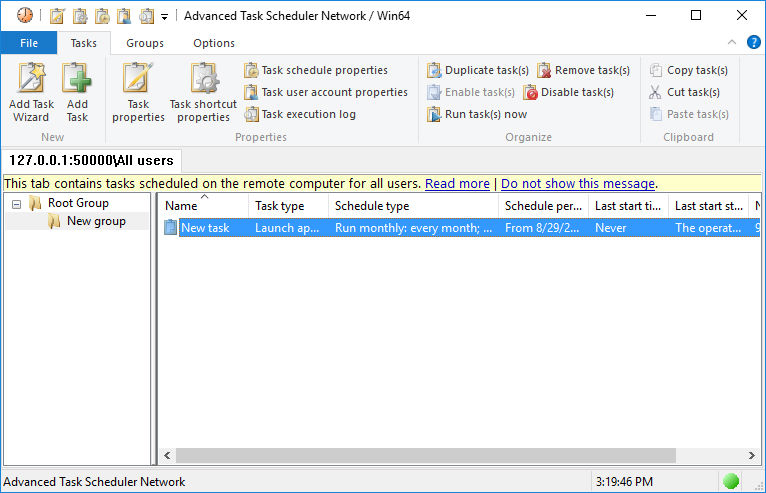
Task: Open Task user account properties from quick access toolbar
Action: point(124,16)
